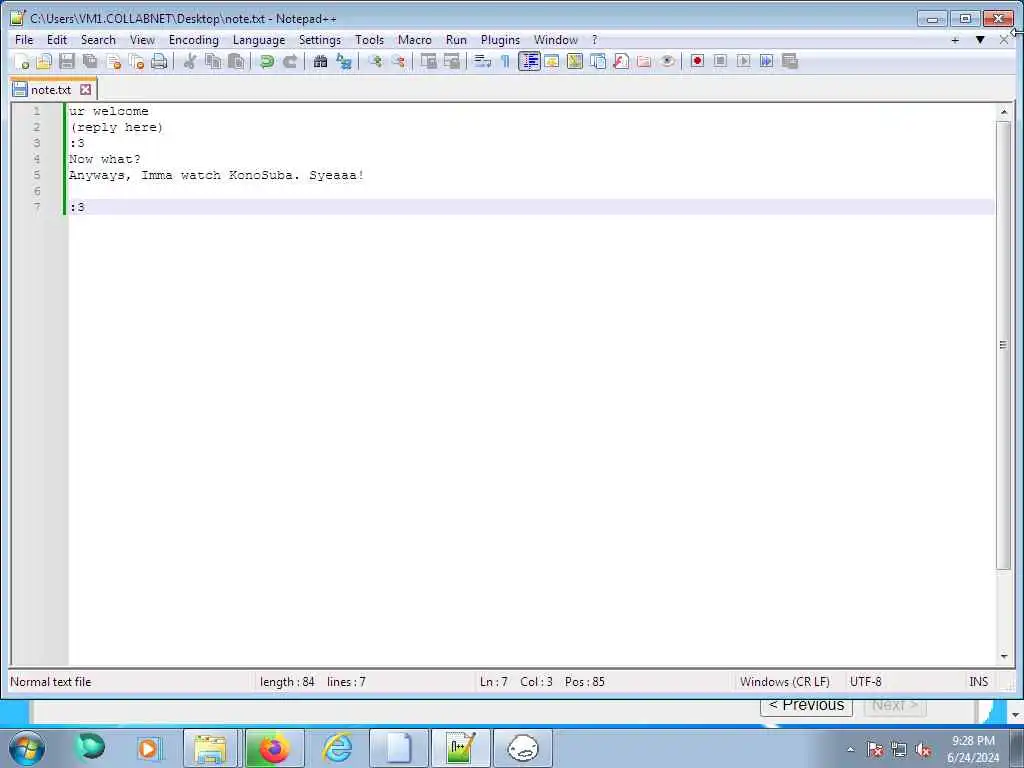
Task: Open the Settings menu
Action: (319, 40)
